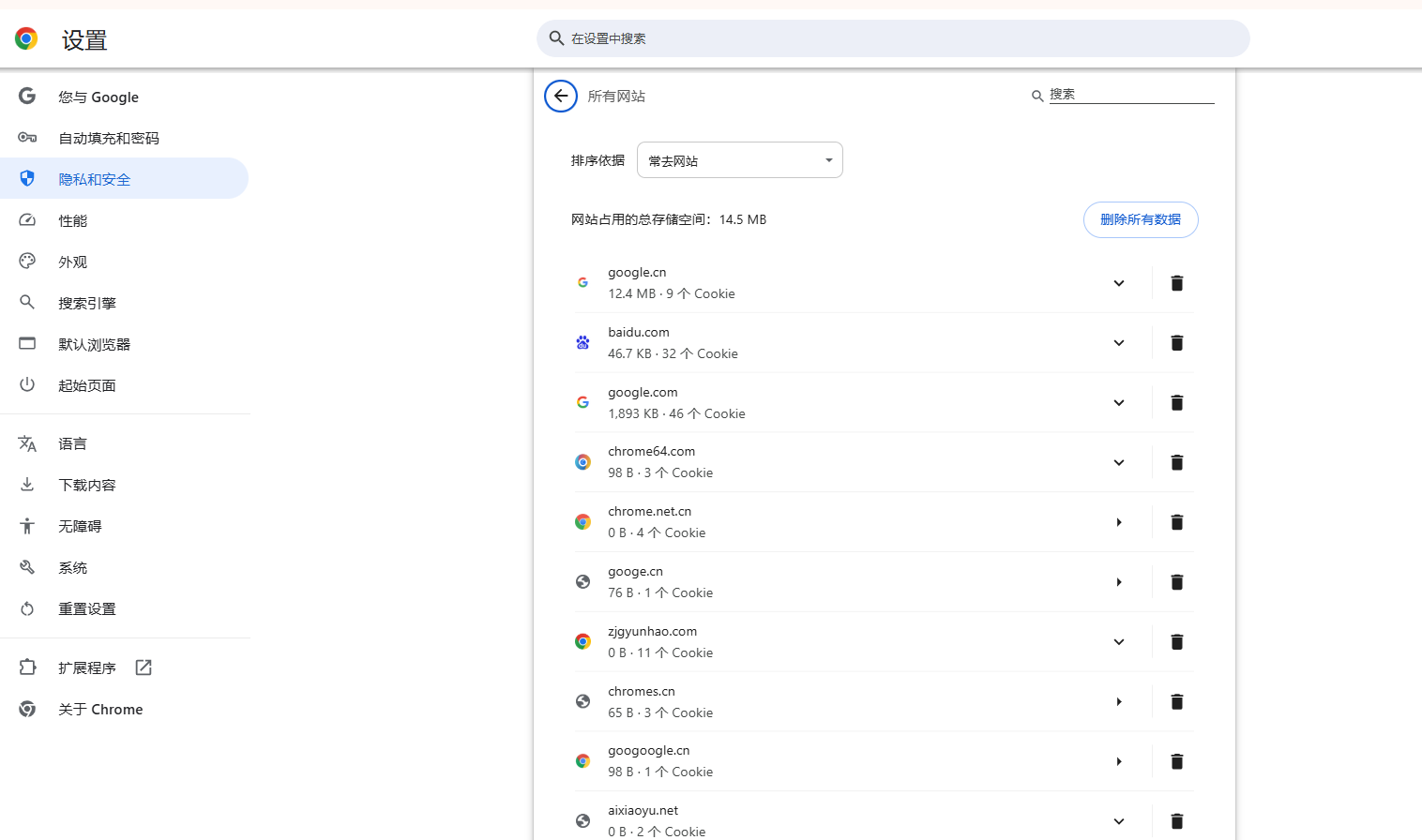Open 起始页面 settings section

124,385
